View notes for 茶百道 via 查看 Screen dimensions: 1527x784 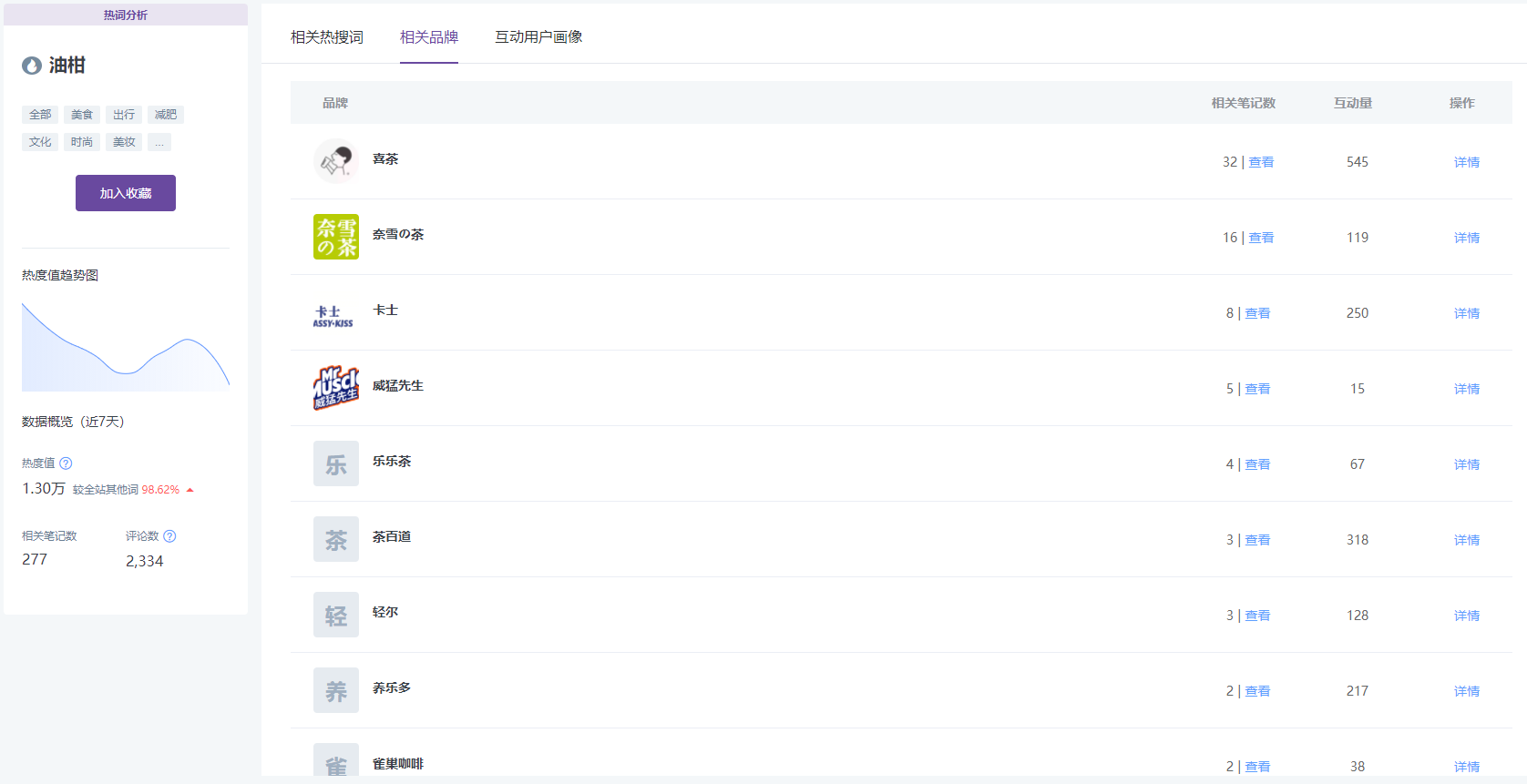[x=1257, y=540]
